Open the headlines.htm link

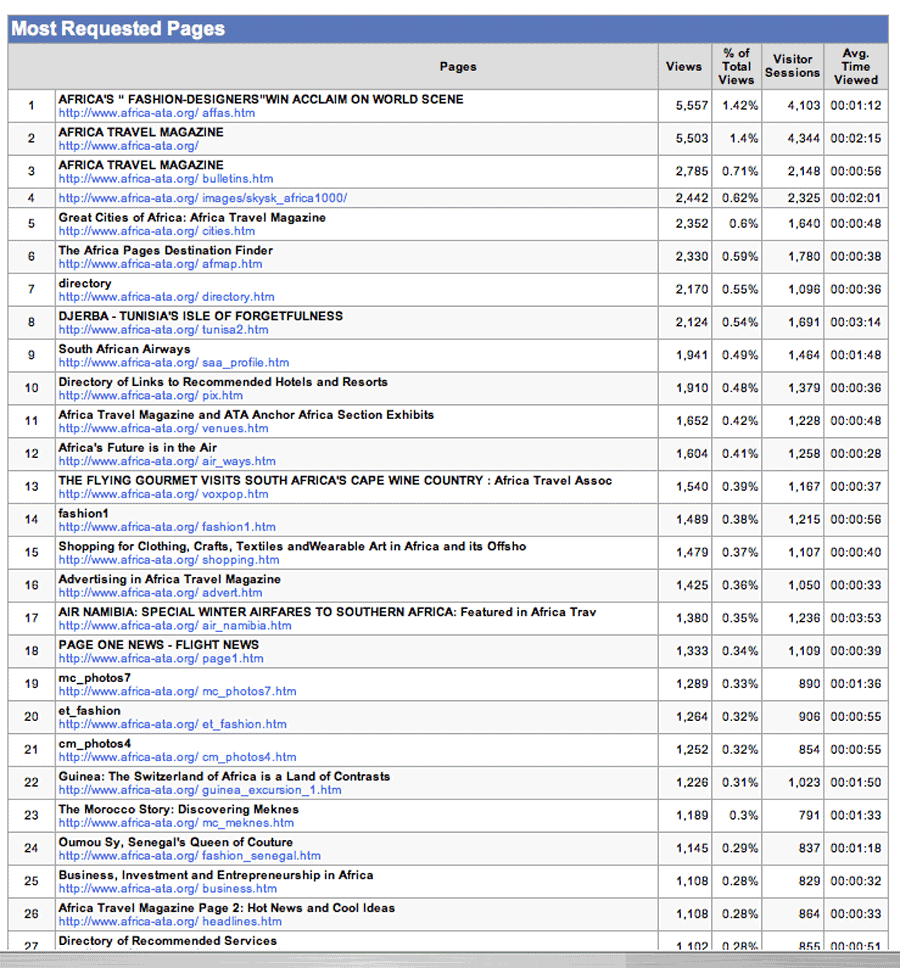[x=170, y=921]
